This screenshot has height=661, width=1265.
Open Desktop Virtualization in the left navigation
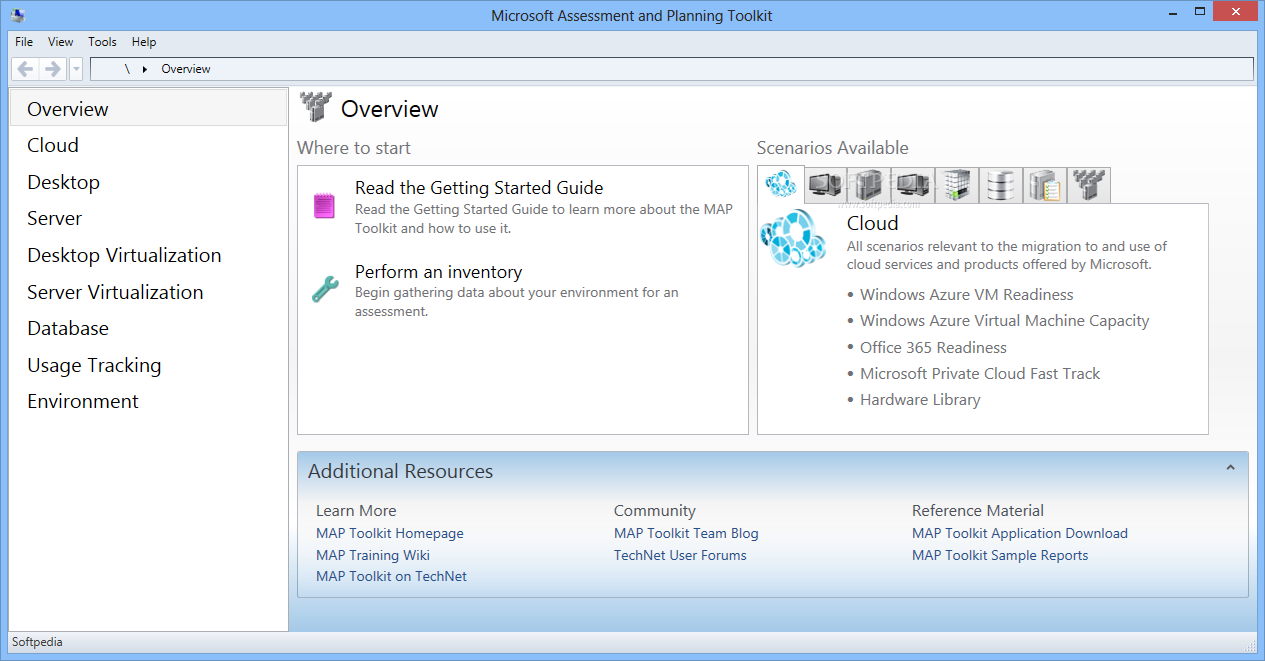pyautogui.click(x=148, y=255)
